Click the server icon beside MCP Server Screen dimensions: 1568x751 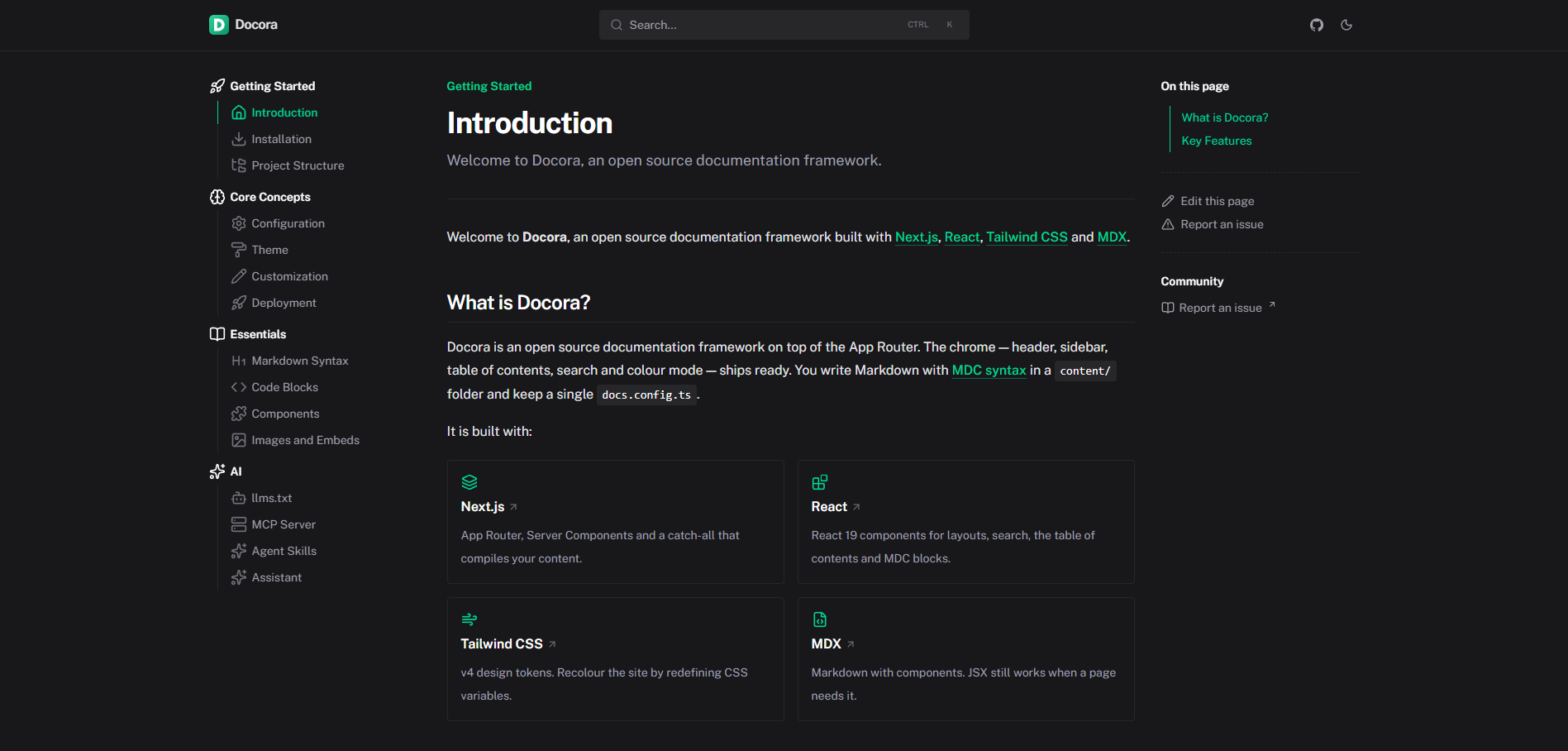(239, 524)
